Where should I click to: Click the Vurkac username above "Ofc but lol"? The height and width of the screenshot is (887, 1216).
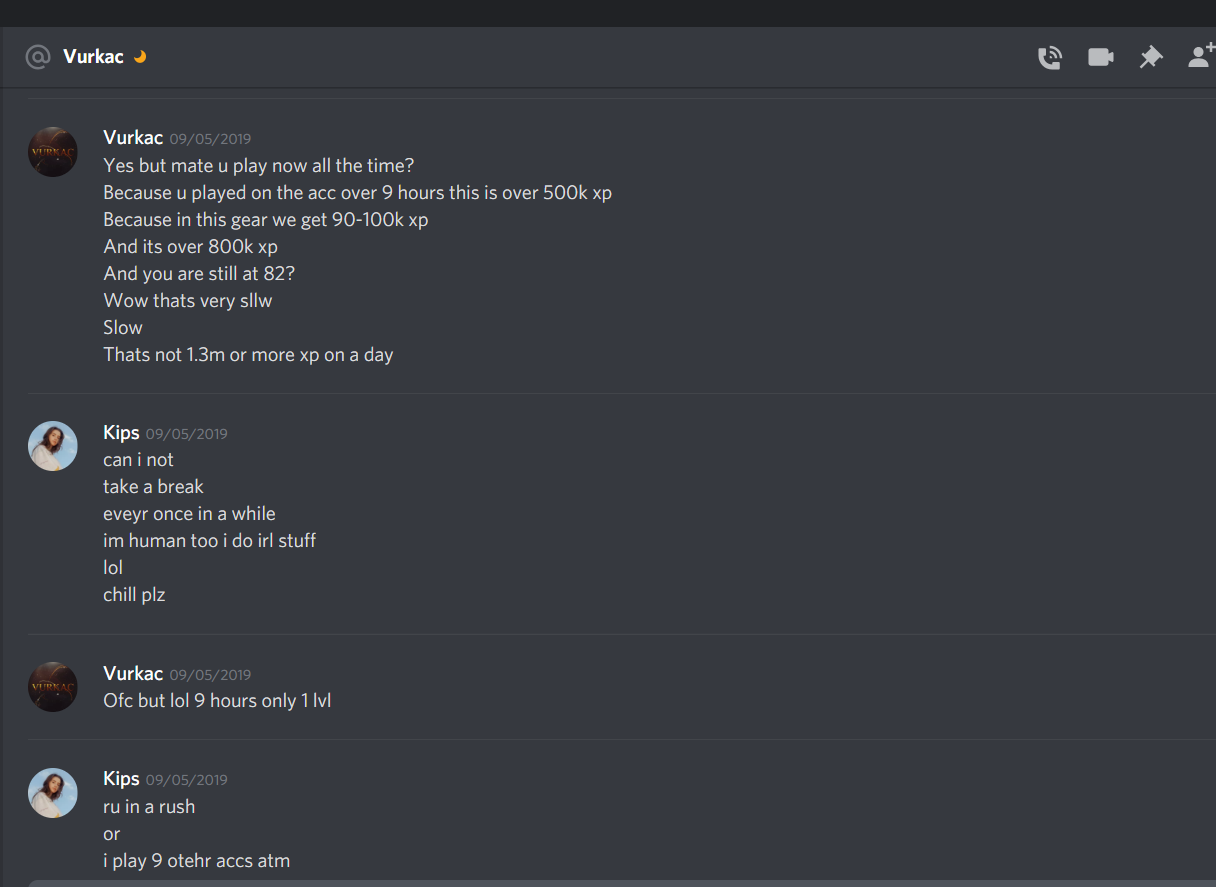133,674
